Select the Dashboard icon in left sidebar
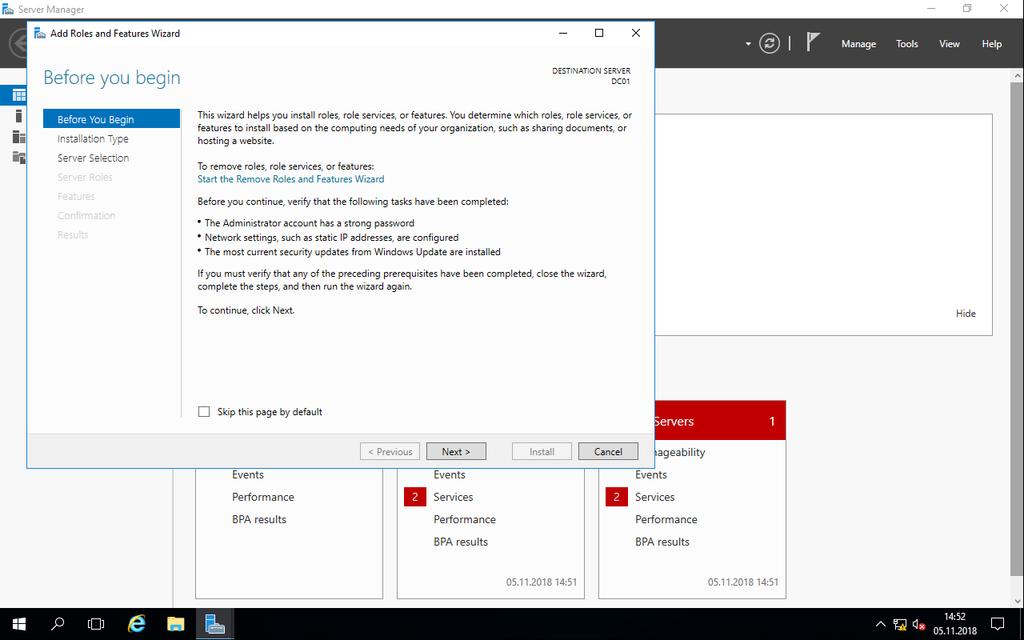This screenshot has width=1024, height=640. pos(19,95)
